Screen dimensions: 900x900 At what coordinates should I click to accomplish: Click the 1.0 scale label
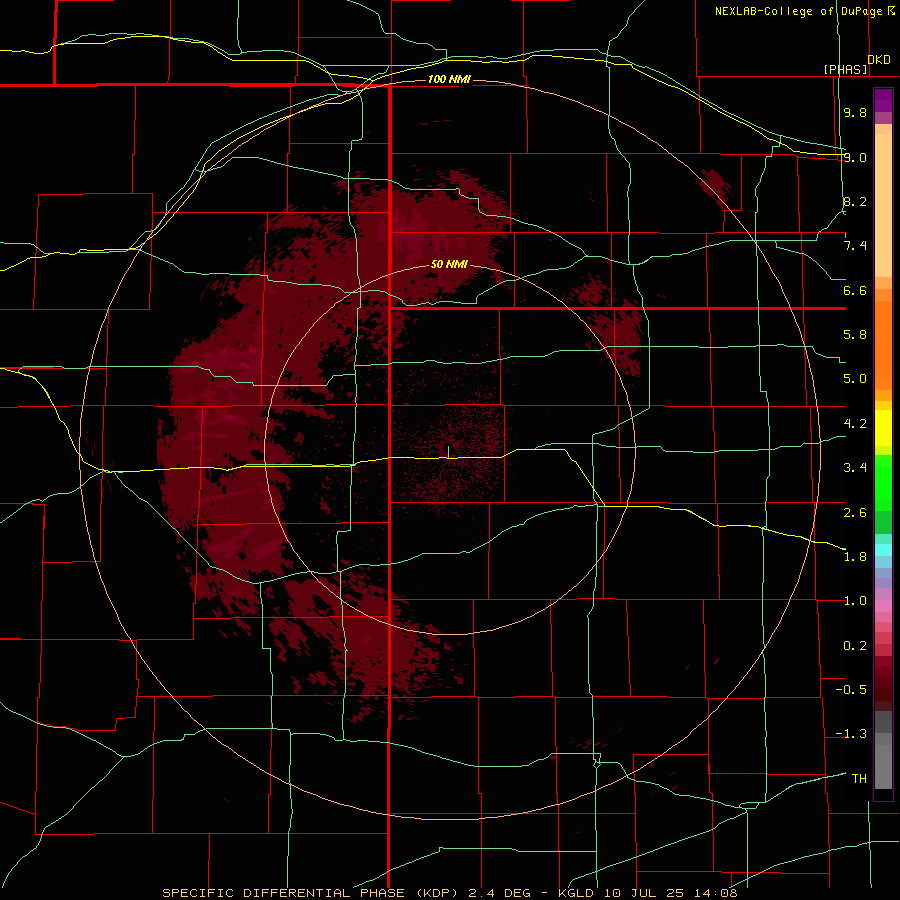point(855,601)
